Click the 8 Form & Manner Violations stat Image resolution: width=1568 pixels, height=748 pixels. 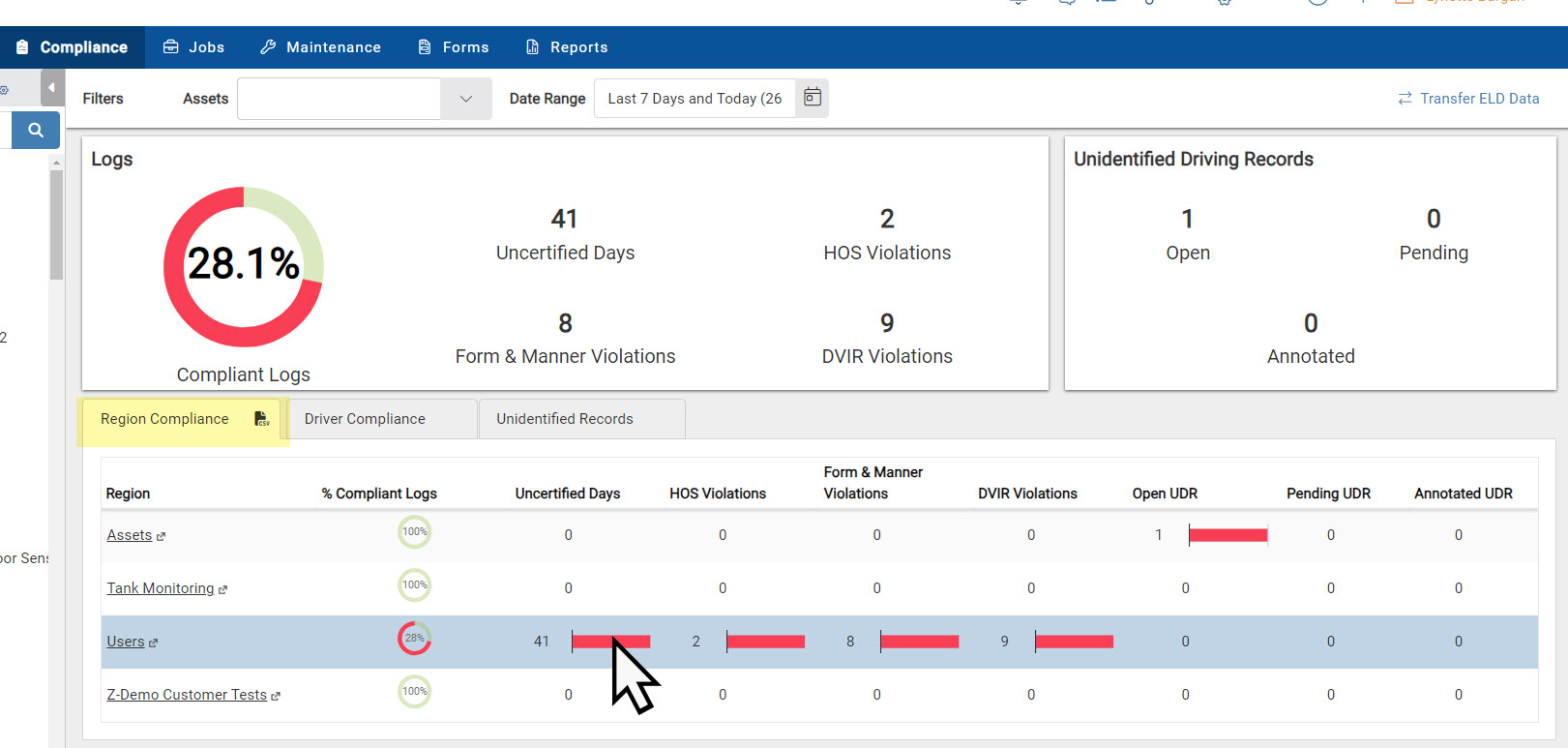(x=565, y=339)
